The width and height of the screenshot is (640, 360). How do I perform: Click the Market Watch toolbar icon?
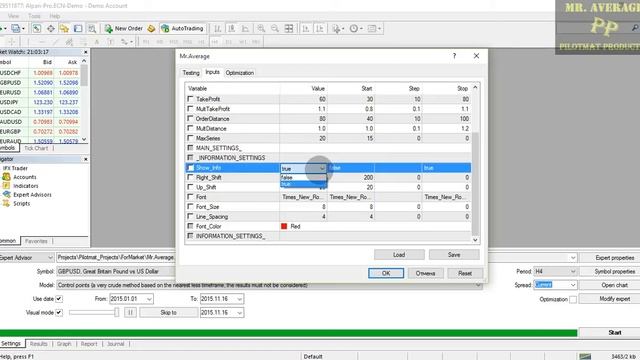tap(37, 29)
